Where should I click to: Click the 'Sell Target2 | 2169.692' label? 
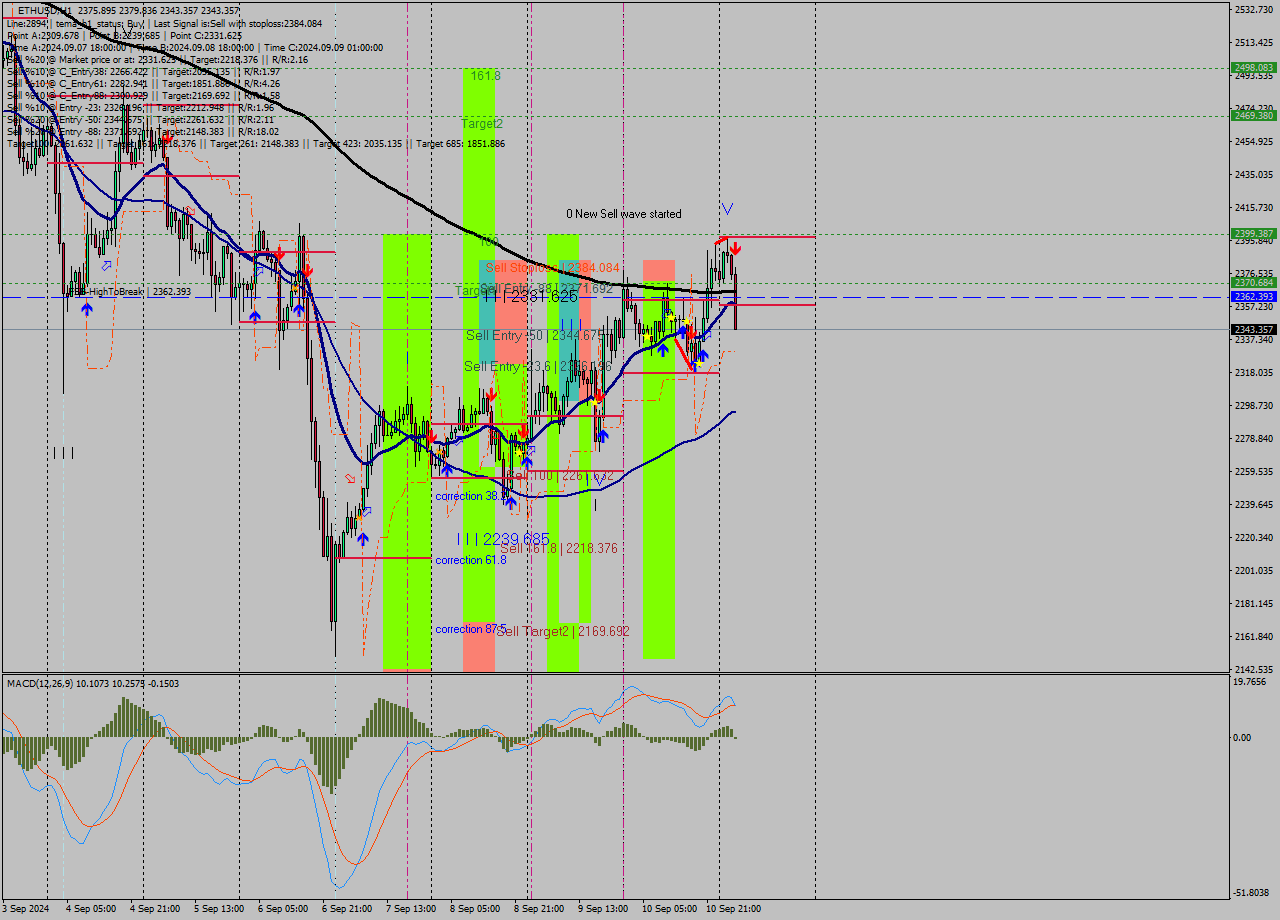[x=563, y=631]
